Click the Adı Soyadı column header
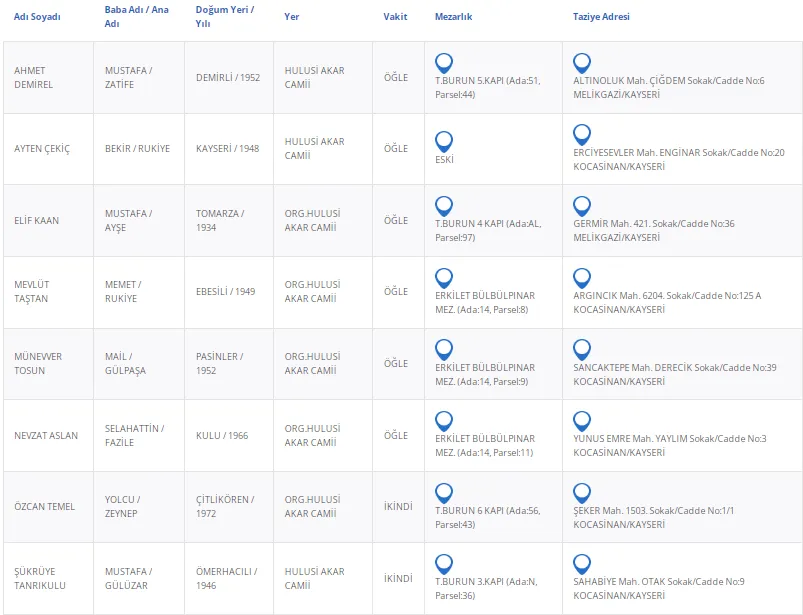This screenshot has height=615, width=803. [x=37, y=17]
